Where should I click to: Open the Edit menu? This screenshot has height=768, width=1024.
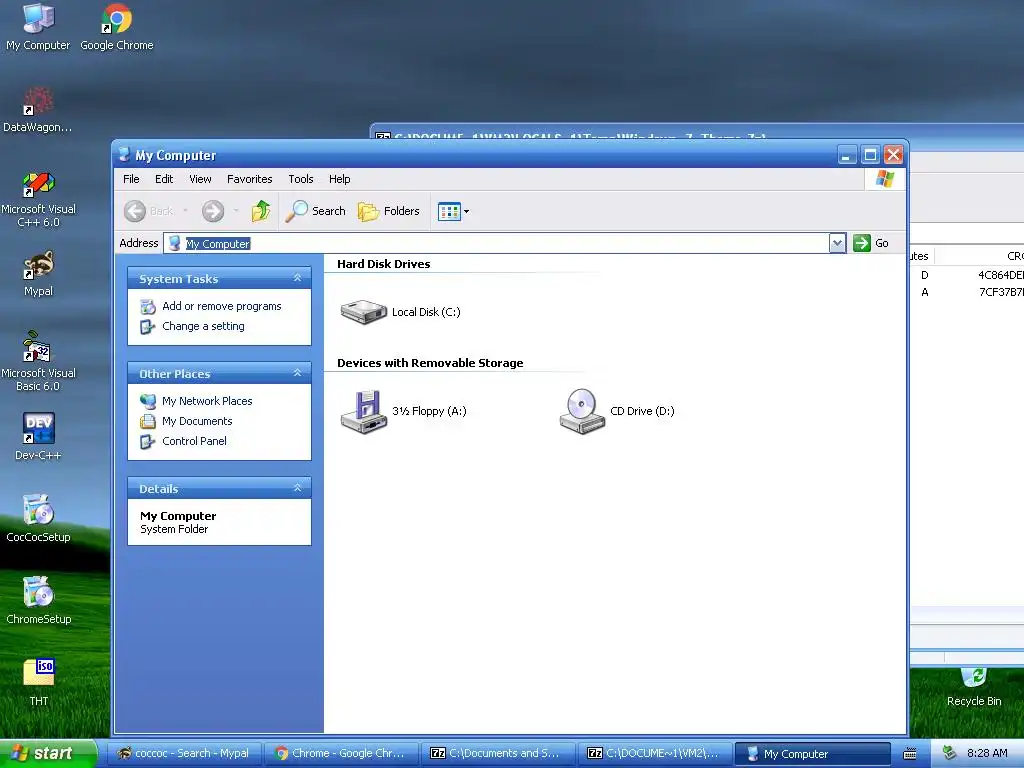[164, 179]
